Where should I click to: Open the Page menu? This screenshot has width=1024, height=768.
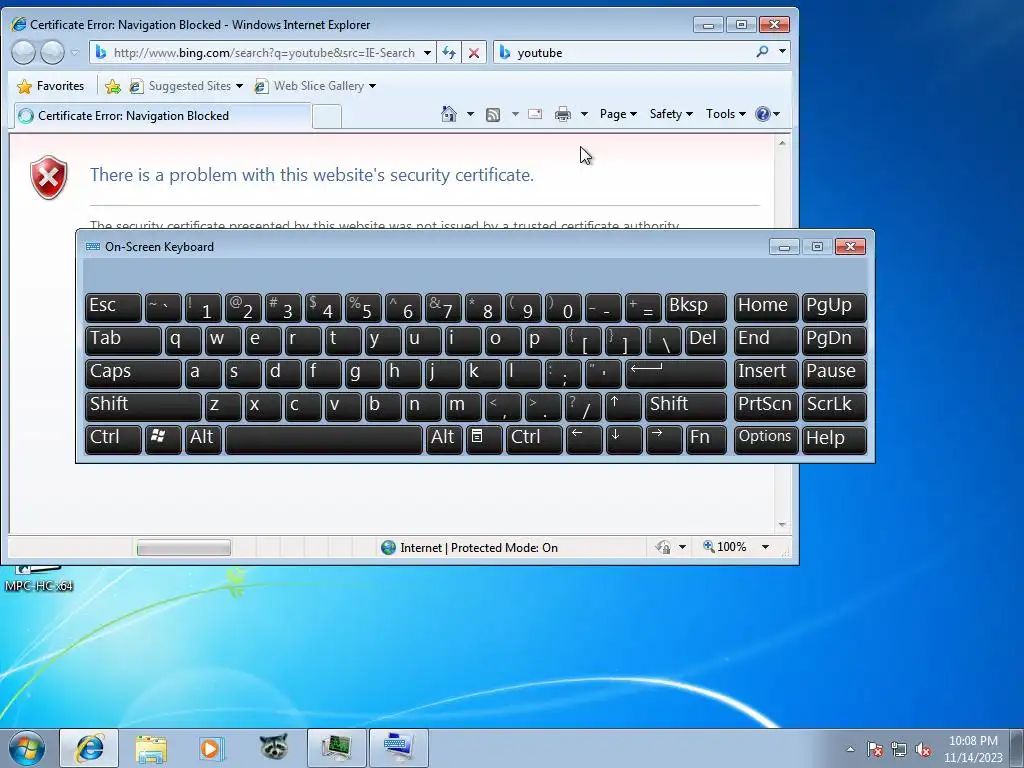point(618,114)
